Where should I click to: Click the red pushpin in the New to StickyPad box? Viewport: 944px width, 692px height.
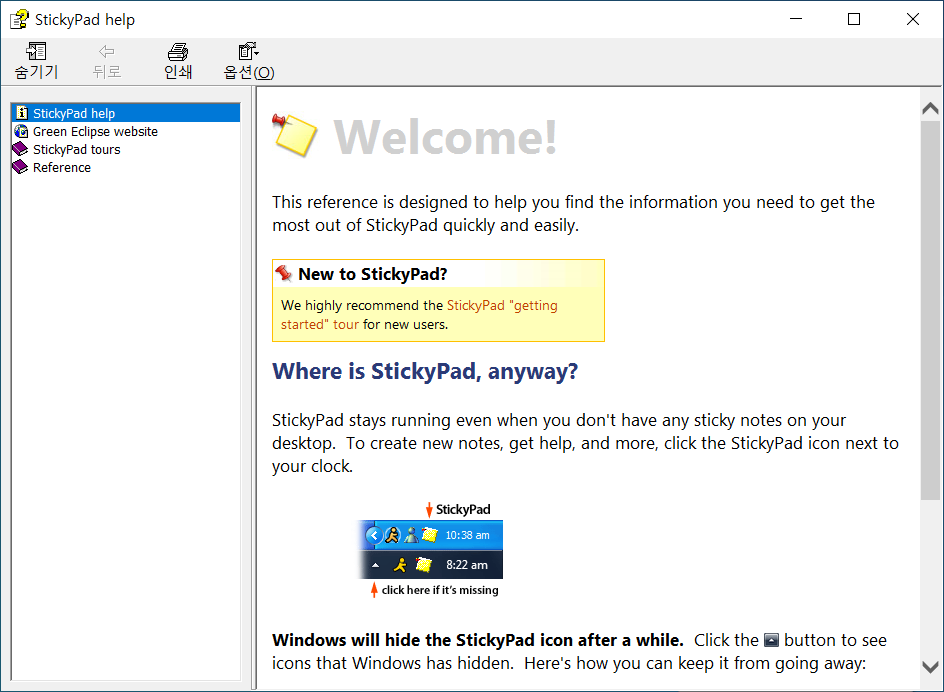pos(284,273)
